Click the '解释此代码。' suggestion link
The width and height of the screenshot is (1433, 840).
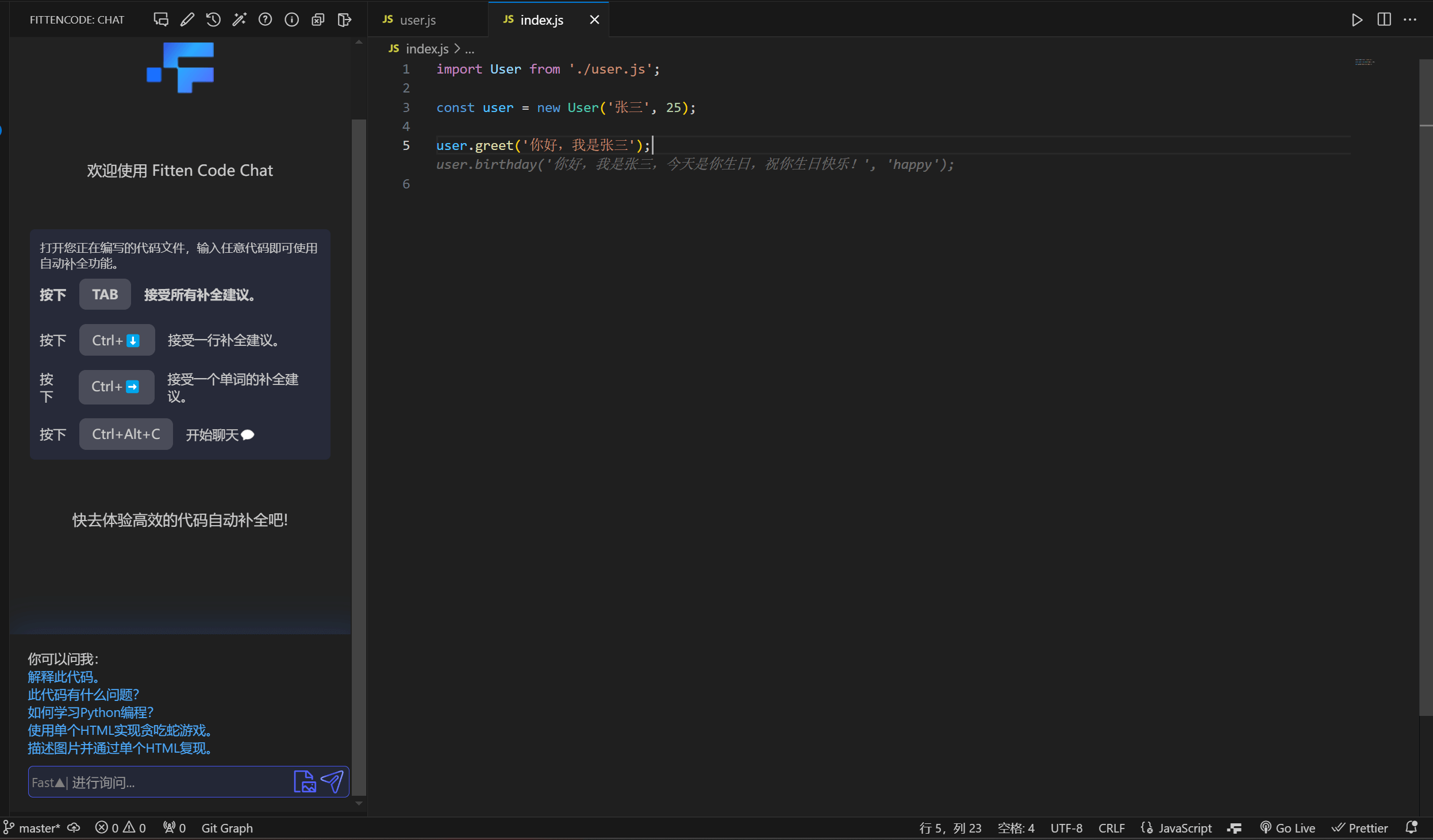pos(64,677)
